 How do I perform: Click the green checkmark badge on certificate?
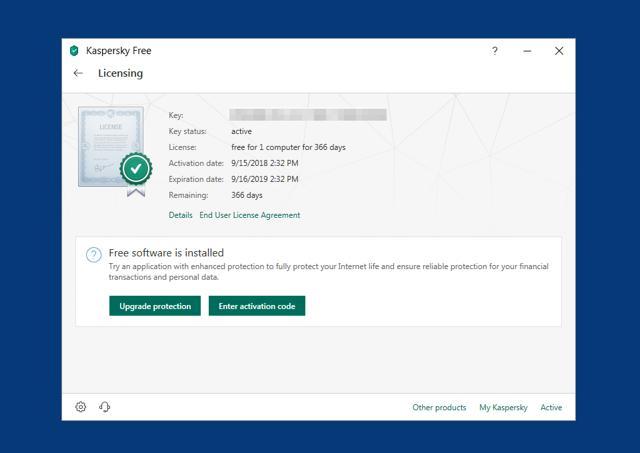pos(135,168)
